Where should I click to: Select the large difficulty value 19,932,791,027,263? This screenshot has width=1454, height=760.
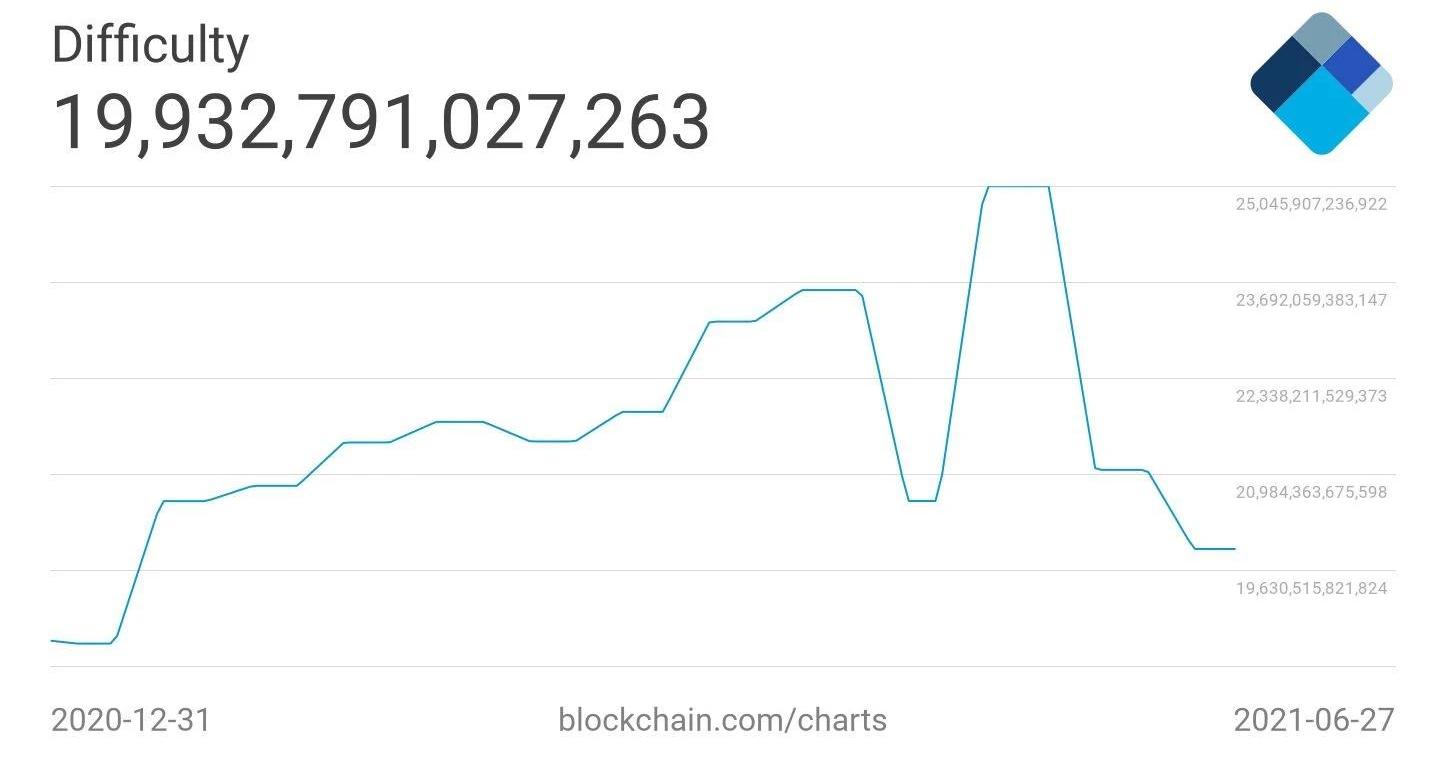[380, 123]
